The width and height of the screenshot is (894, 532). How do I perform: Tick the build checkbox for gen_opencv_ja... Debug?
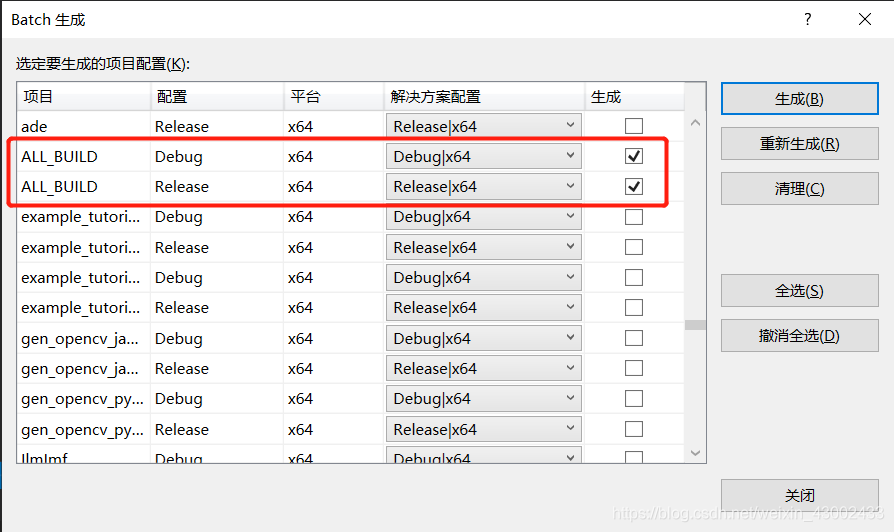click(x=633, y=338)
